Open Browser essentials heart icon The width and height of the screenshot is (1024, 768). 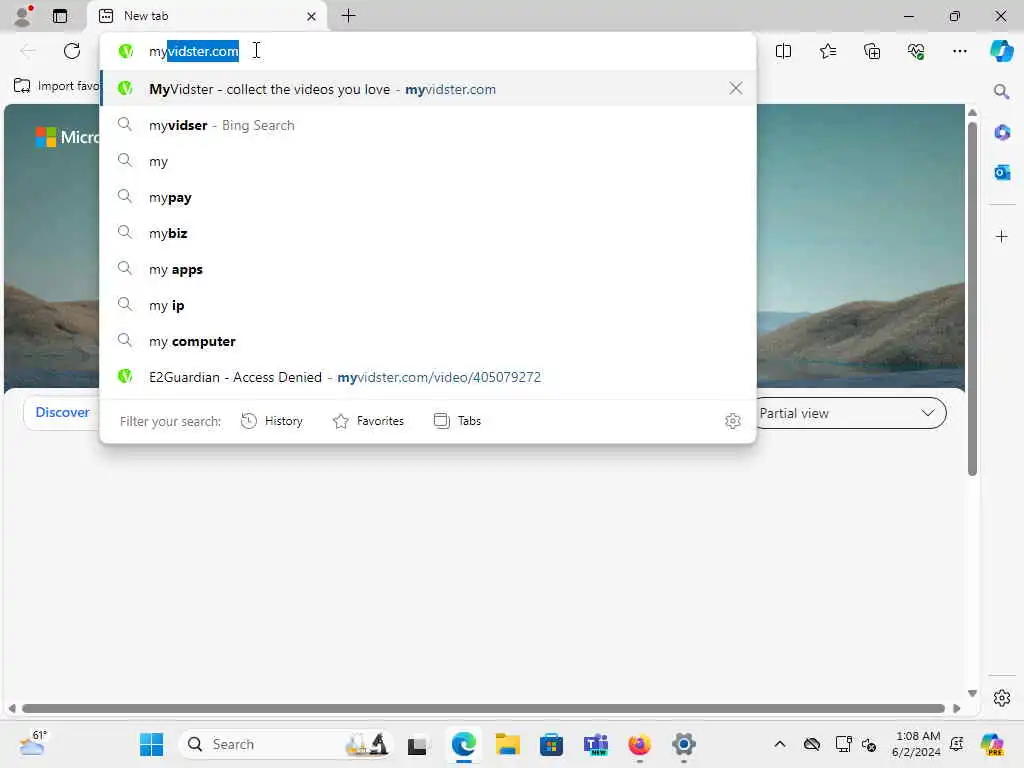916,51
